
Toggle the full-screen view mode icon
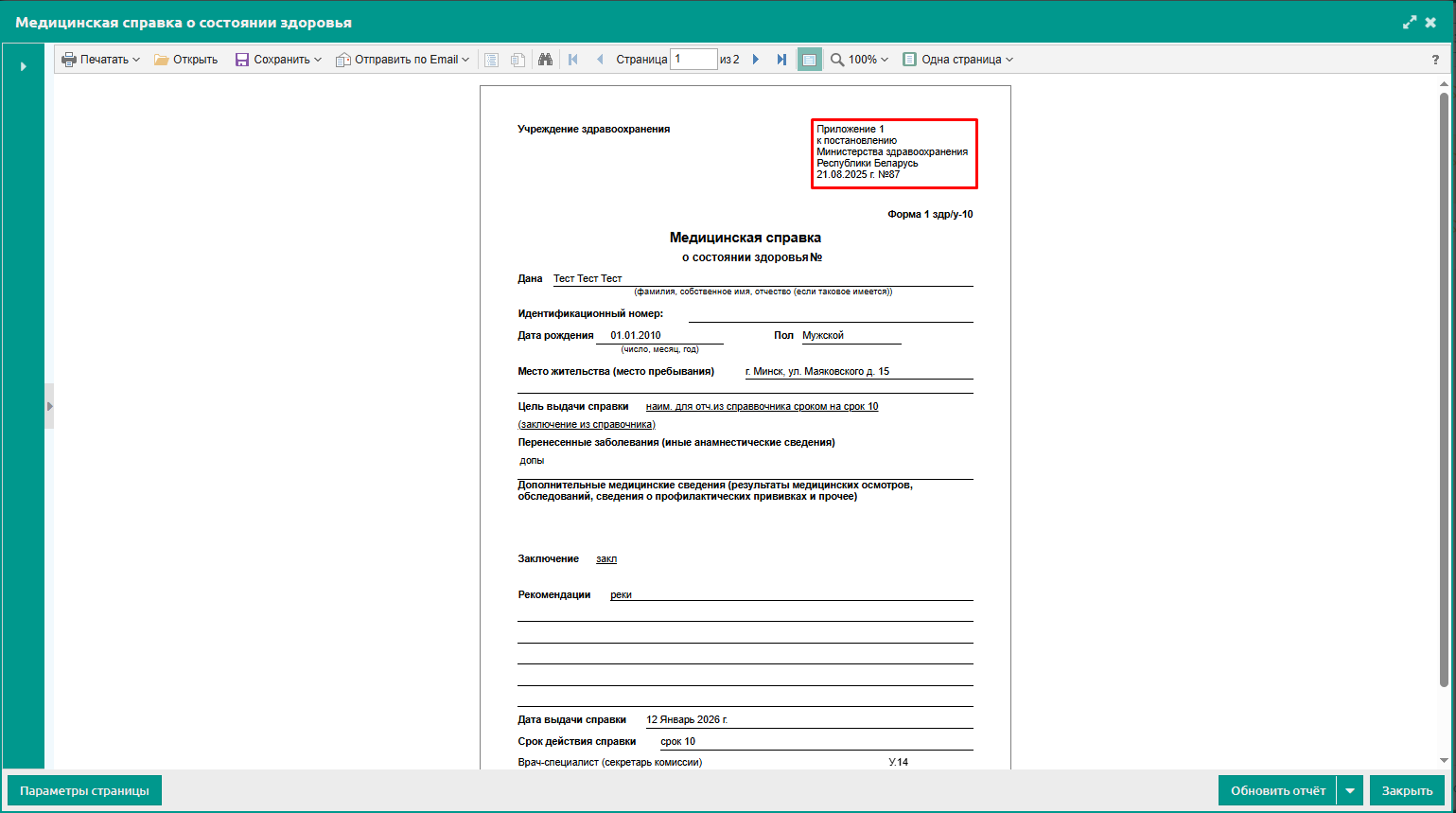click(x=809, y=60)
